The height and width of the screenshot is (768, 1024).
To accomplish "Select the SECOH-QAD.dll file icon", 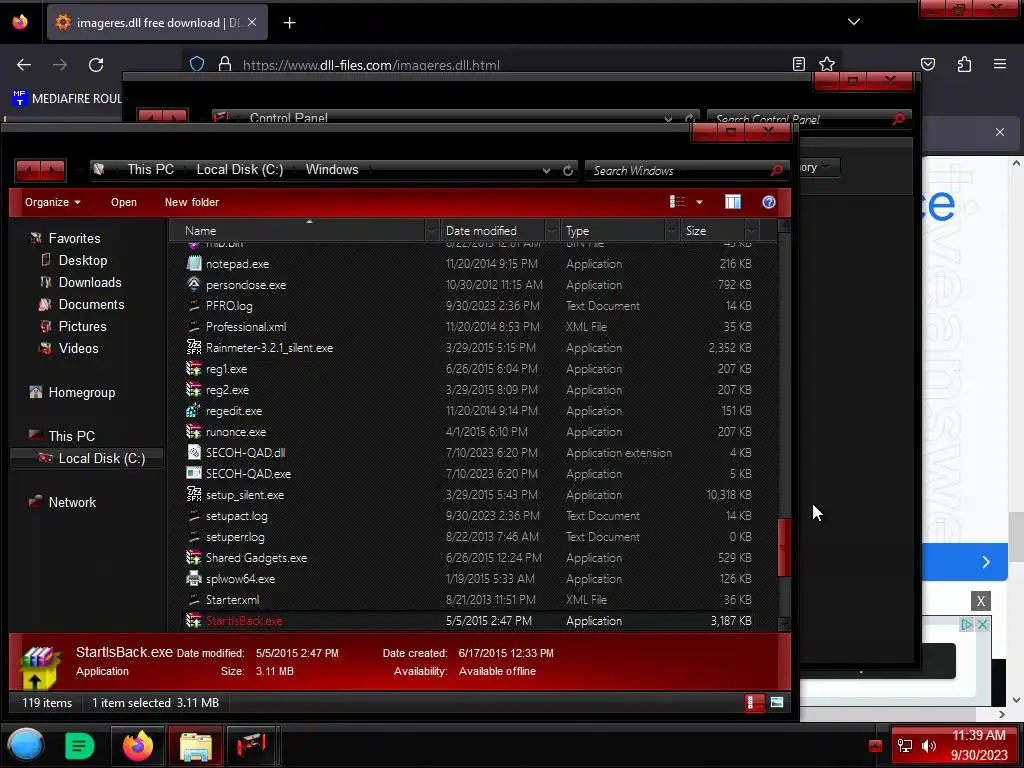I will [x=194, y=453].
